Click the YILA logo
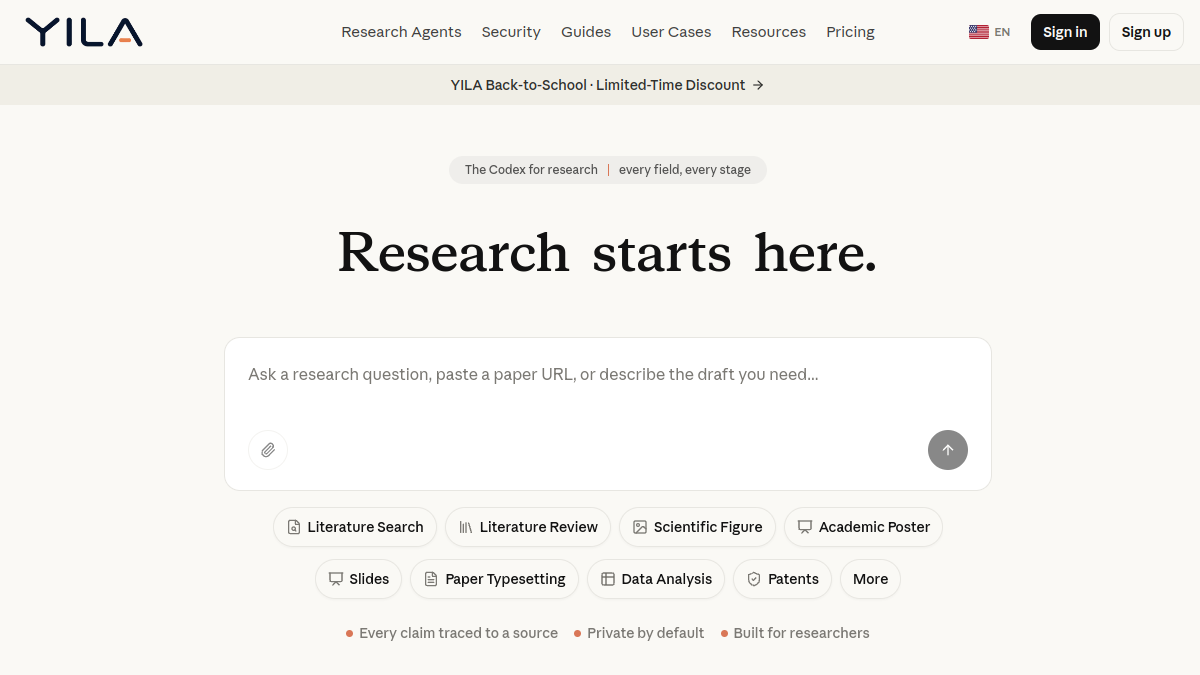Viewport: 1200px width, 675px height. point(84,32)
